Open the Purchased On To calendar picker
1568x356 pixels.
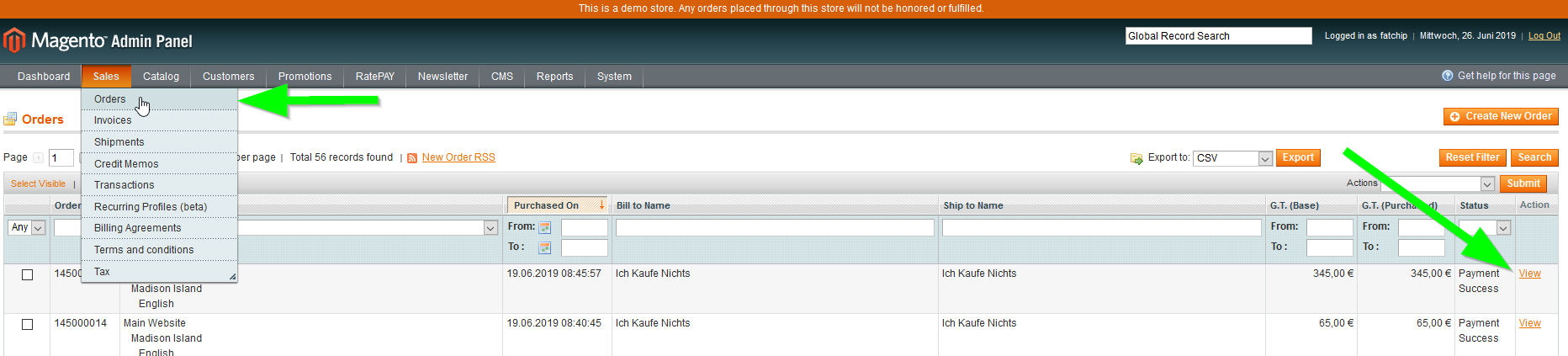pos(544,247)
